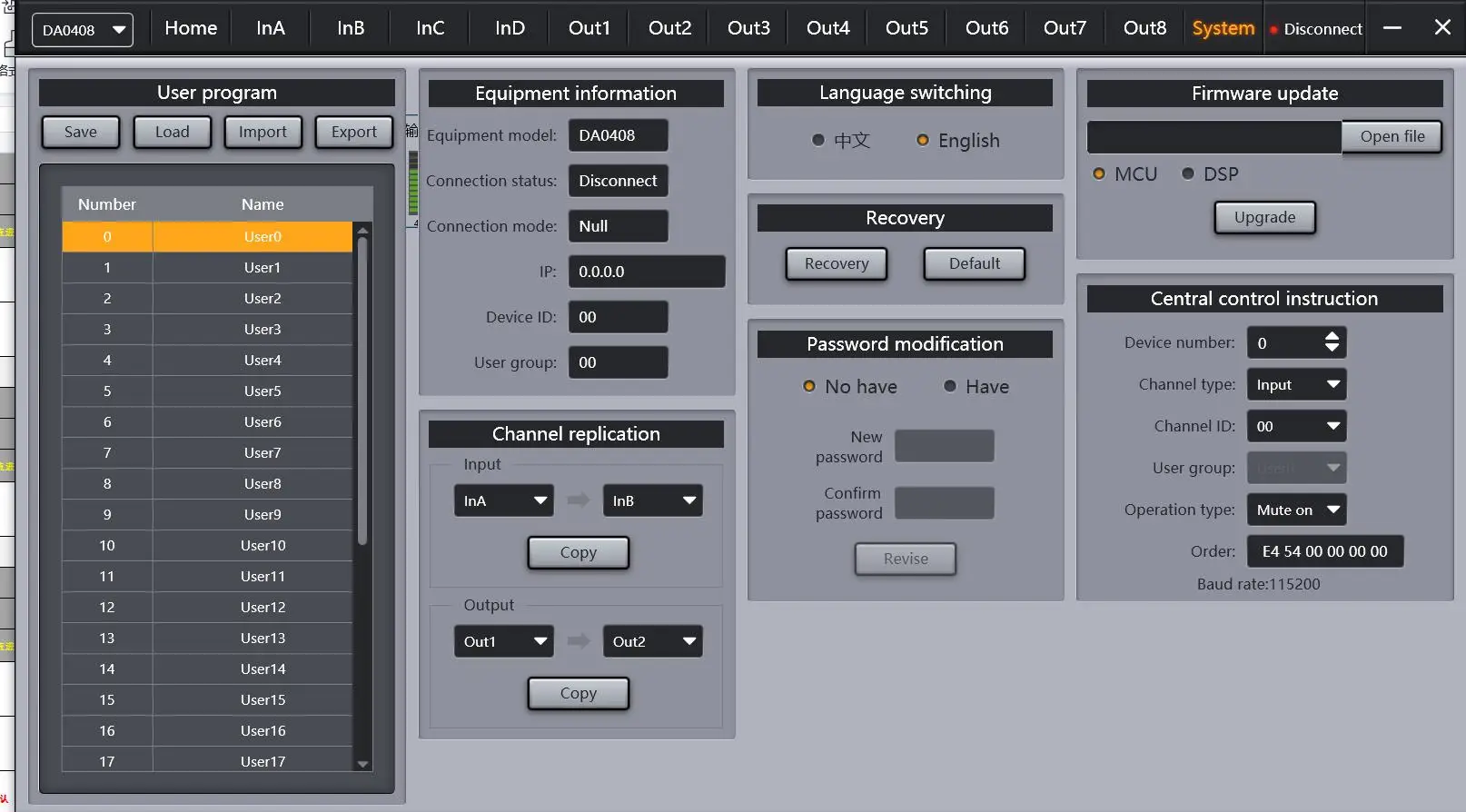Choose the DSP firmware radio option
The width and height of the screenshot is (1466, 812).
pyautogui.click(x=1188, y=173)
